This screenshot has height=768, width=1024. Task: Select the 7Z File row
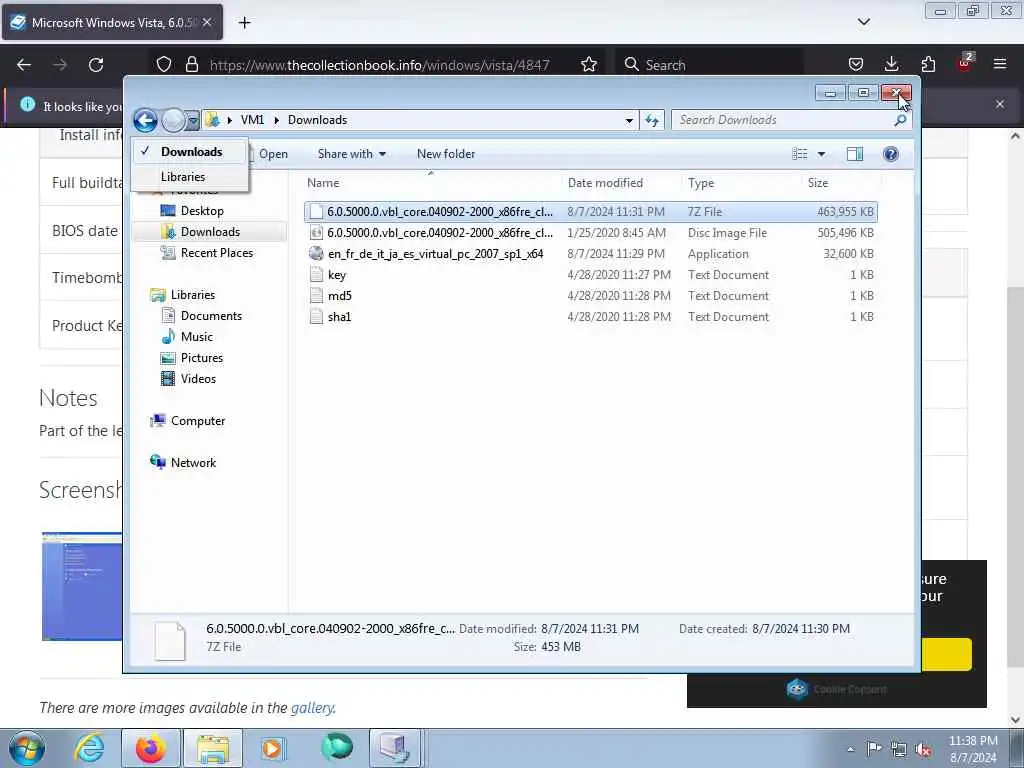pos(590,212)
